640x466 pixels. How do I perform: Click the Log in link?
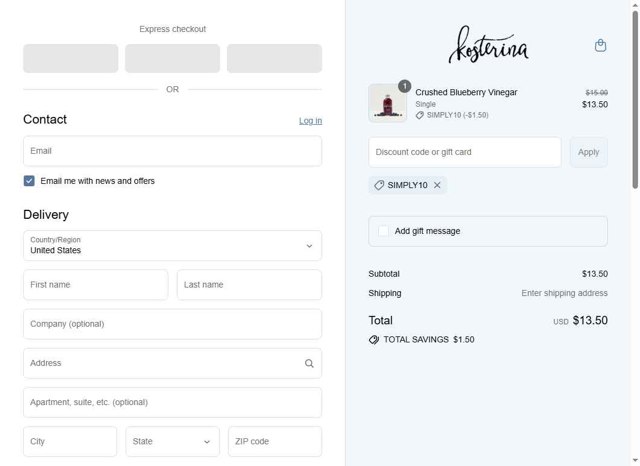[310, 121]
